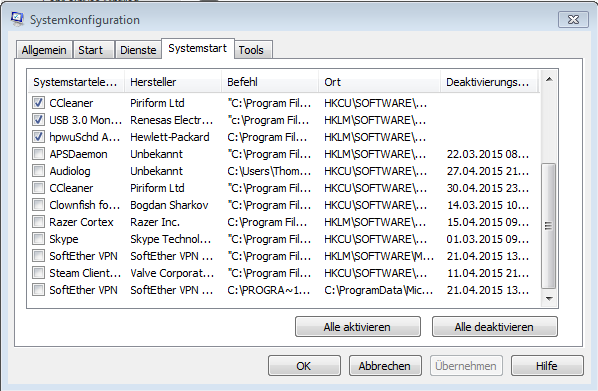
Task: Enable the APSDaemon startup item
Action: (x=38, y=154)
